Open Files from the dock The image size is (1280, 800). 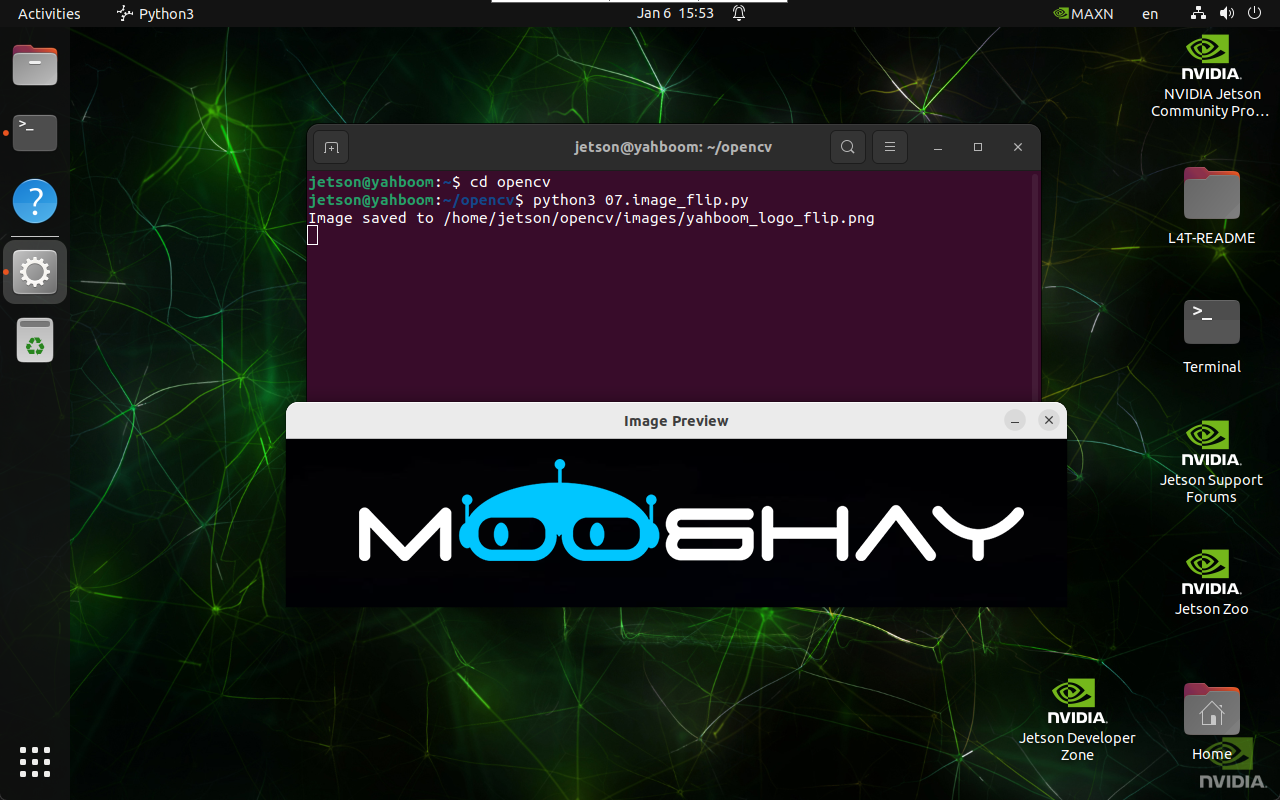point(35,66)
